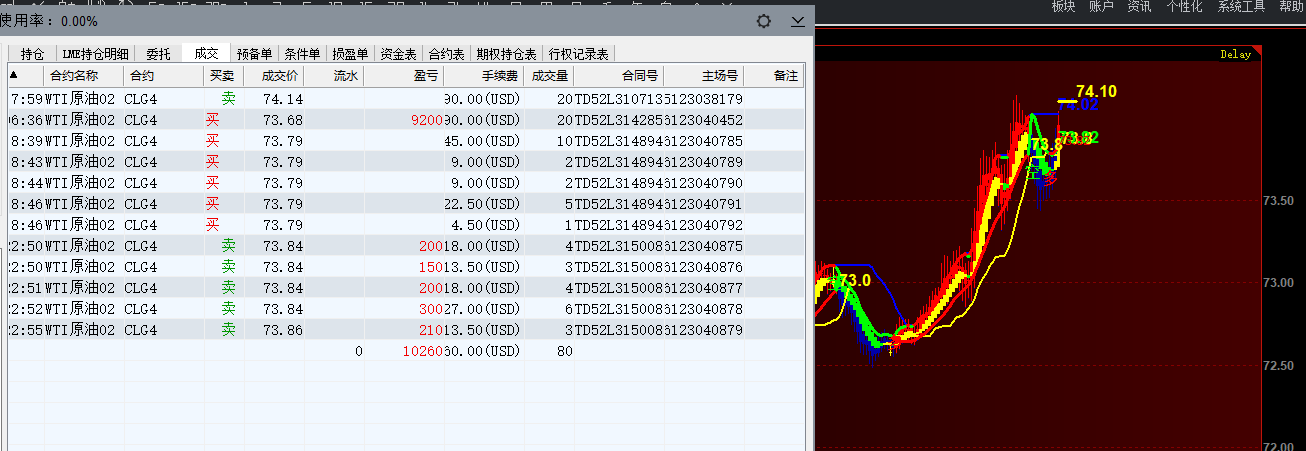Collapse the trade panel with the down-arrow icon
This screenshot has width=1306, height=451.
797,20
